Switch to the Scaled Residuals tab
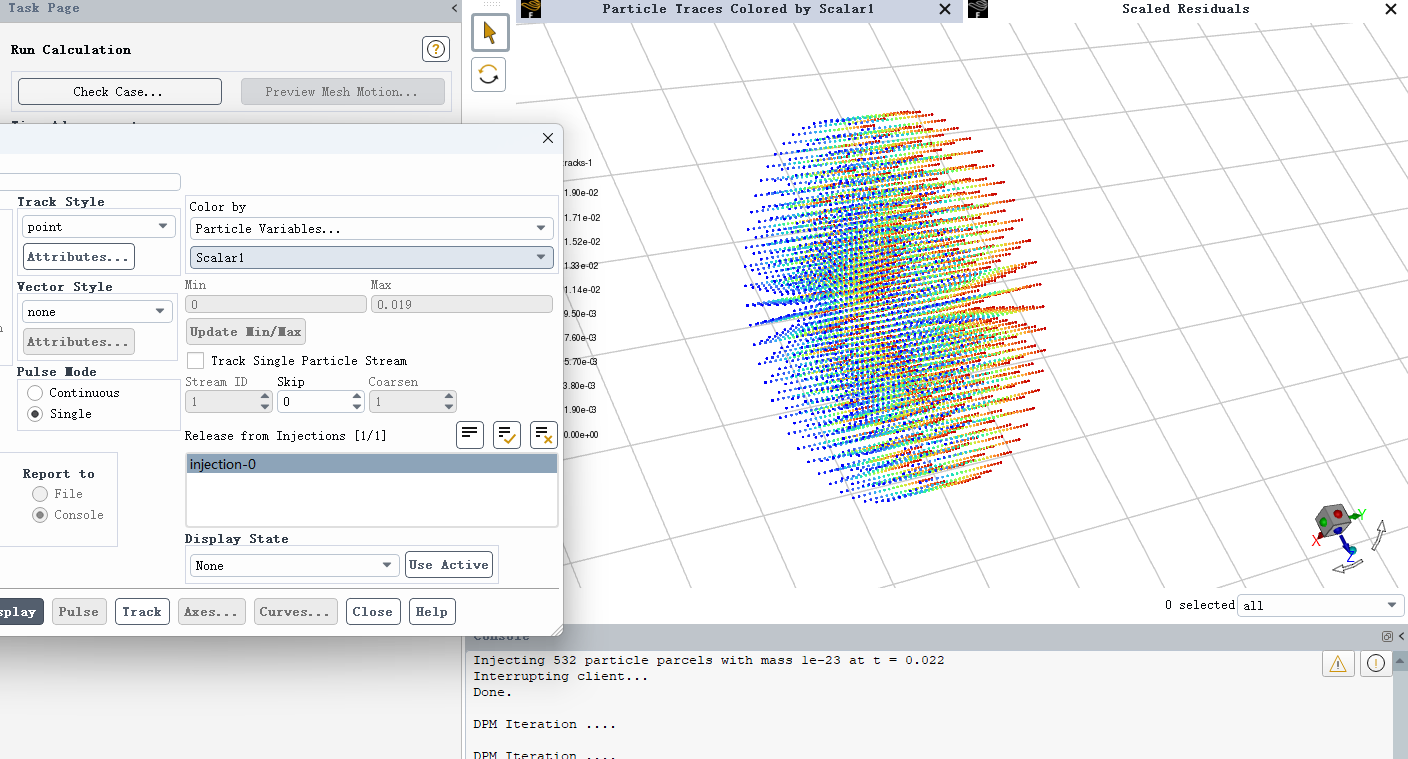 [x=1185, y=9]
